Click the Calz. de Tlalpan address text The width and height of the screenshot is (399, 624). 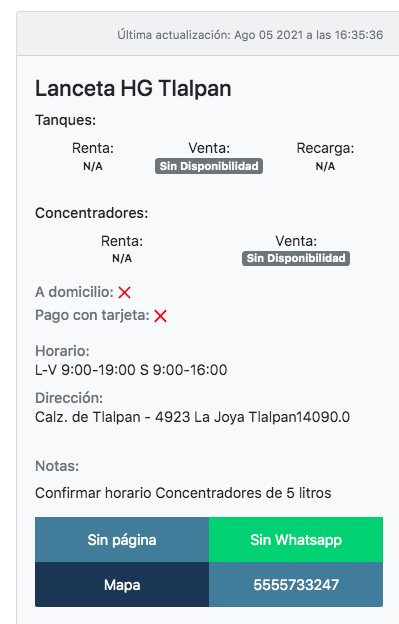click(192, 417)
